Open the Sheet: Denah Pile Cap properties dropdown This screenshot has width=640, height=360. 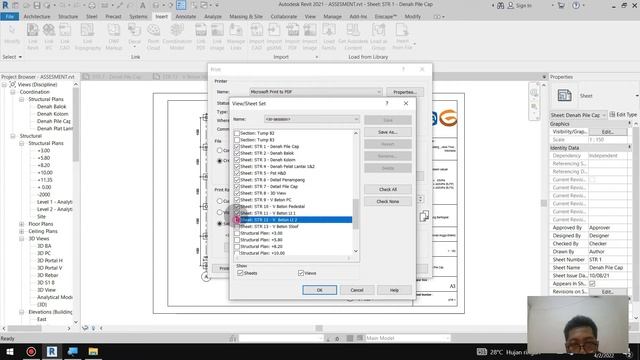(x=578, y=115)
